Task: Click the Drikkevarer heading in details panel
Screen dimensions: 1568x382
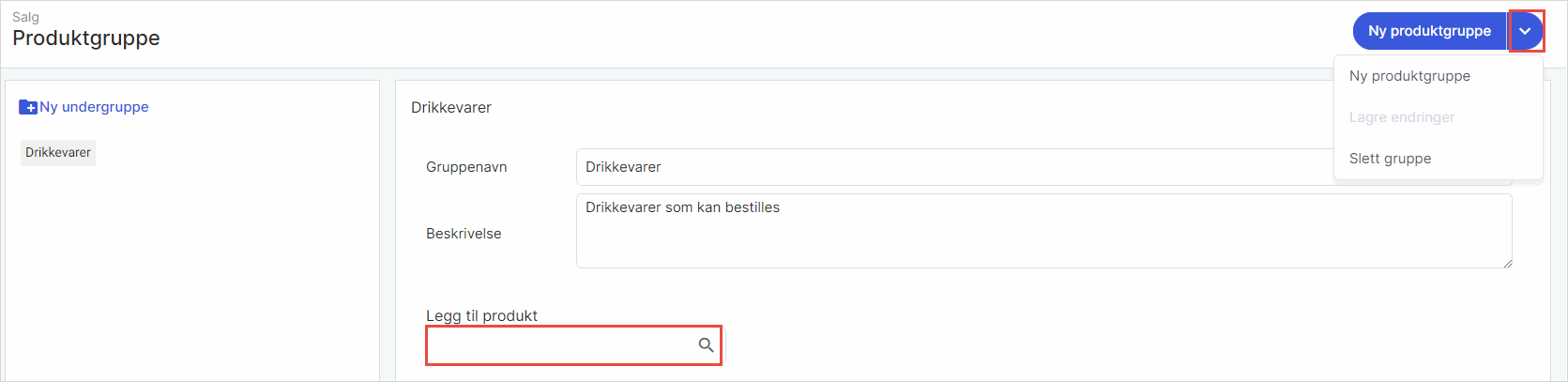Action: pos(451,108)
